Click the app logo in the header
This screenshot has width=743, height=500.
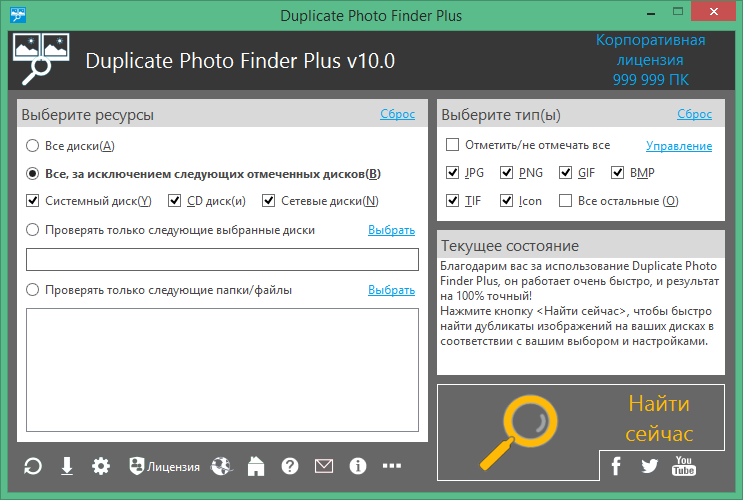tap(41, 59)
